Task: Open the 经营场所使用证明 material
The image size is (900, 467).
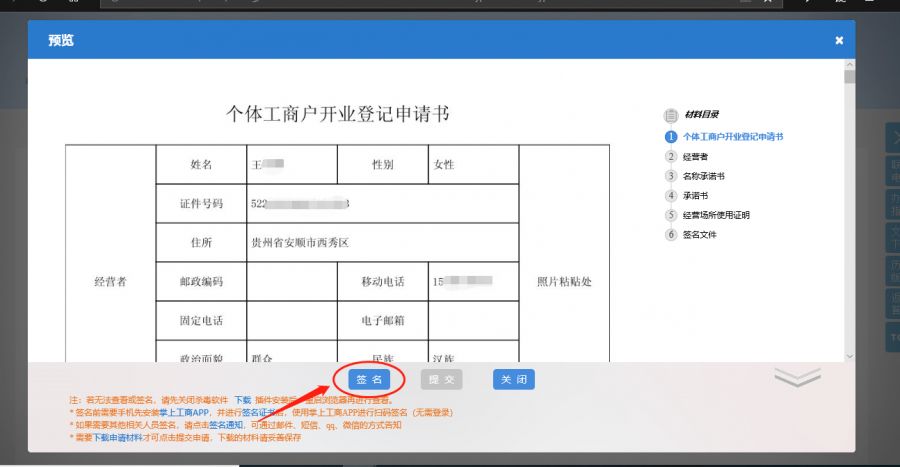Action: click(x=716, y=215)
